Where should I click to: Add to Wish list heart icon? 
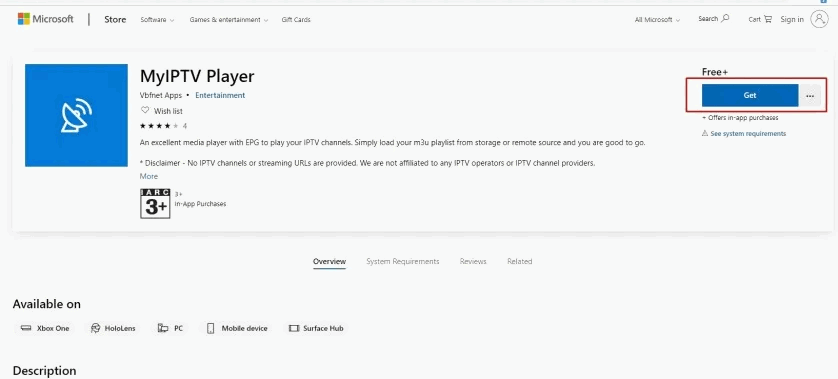pyautogui.click(x=144, y=111)
